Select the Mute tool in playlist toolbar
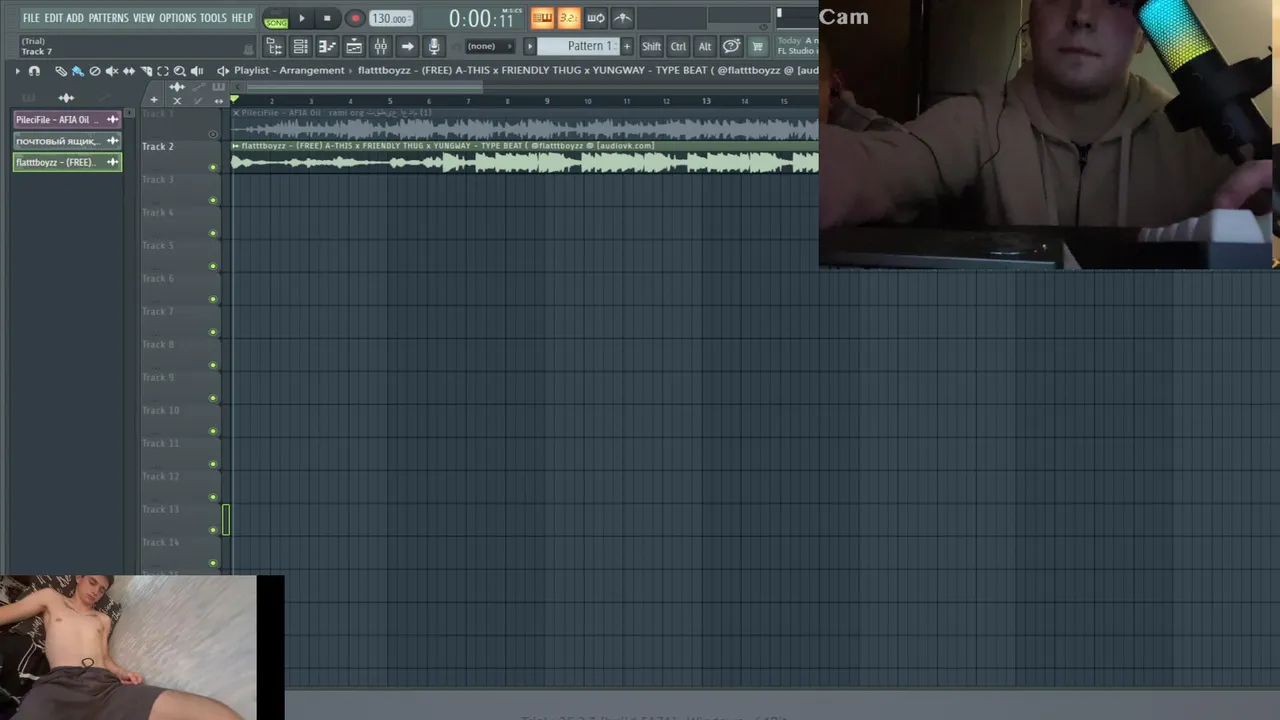 tap(112, 71)
